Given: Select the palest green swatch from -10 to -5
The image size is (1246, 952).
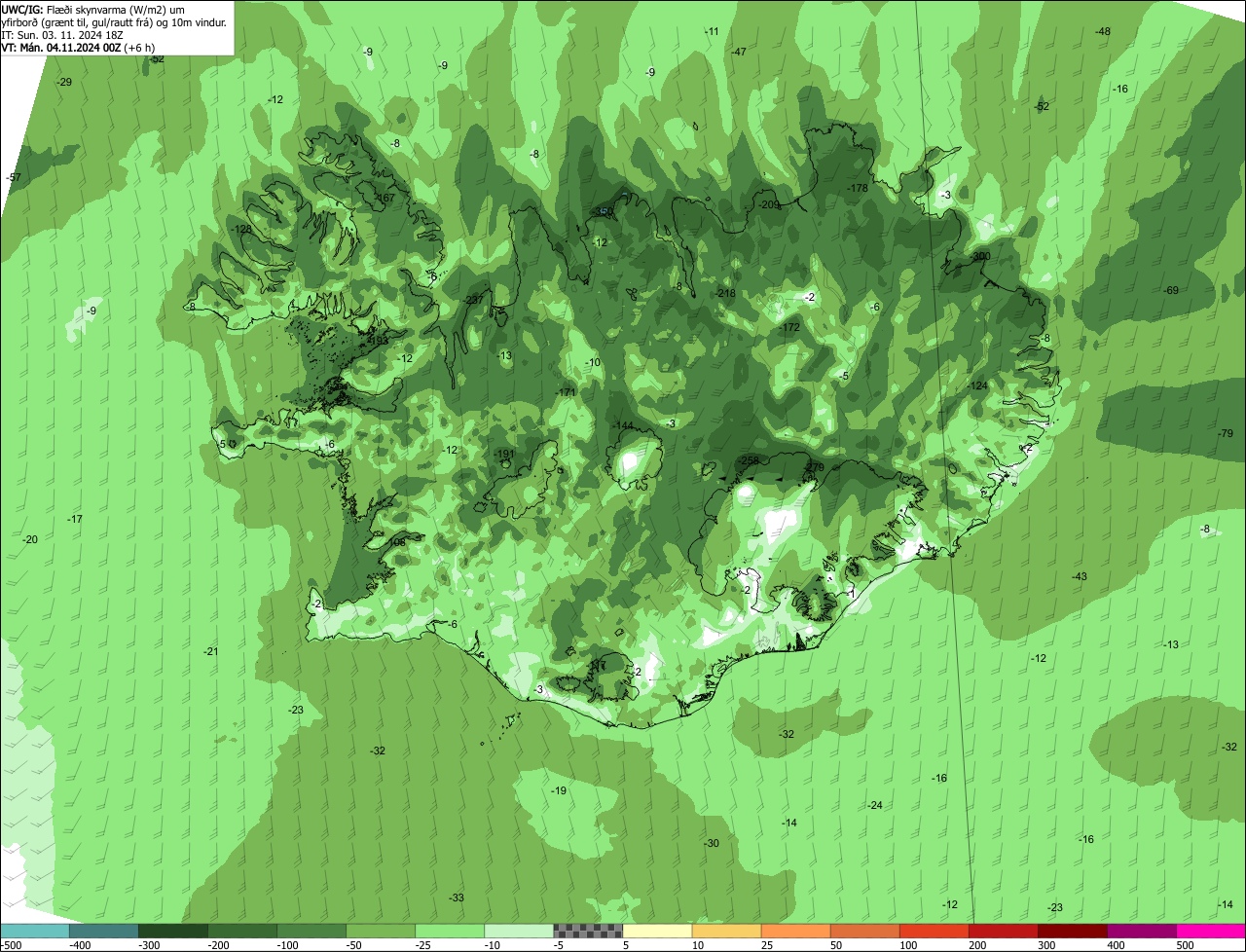Looking at the screenshot, I should [519, 931].
